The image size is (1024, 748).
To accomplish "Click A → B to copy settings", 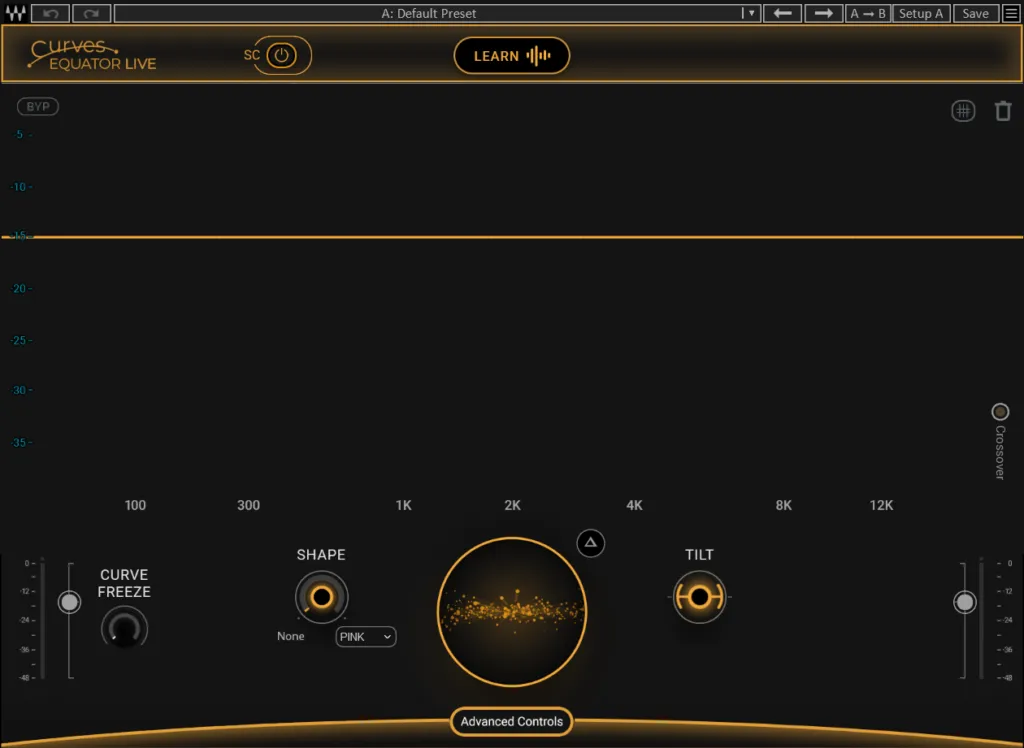I will click(x=867, y=13).
